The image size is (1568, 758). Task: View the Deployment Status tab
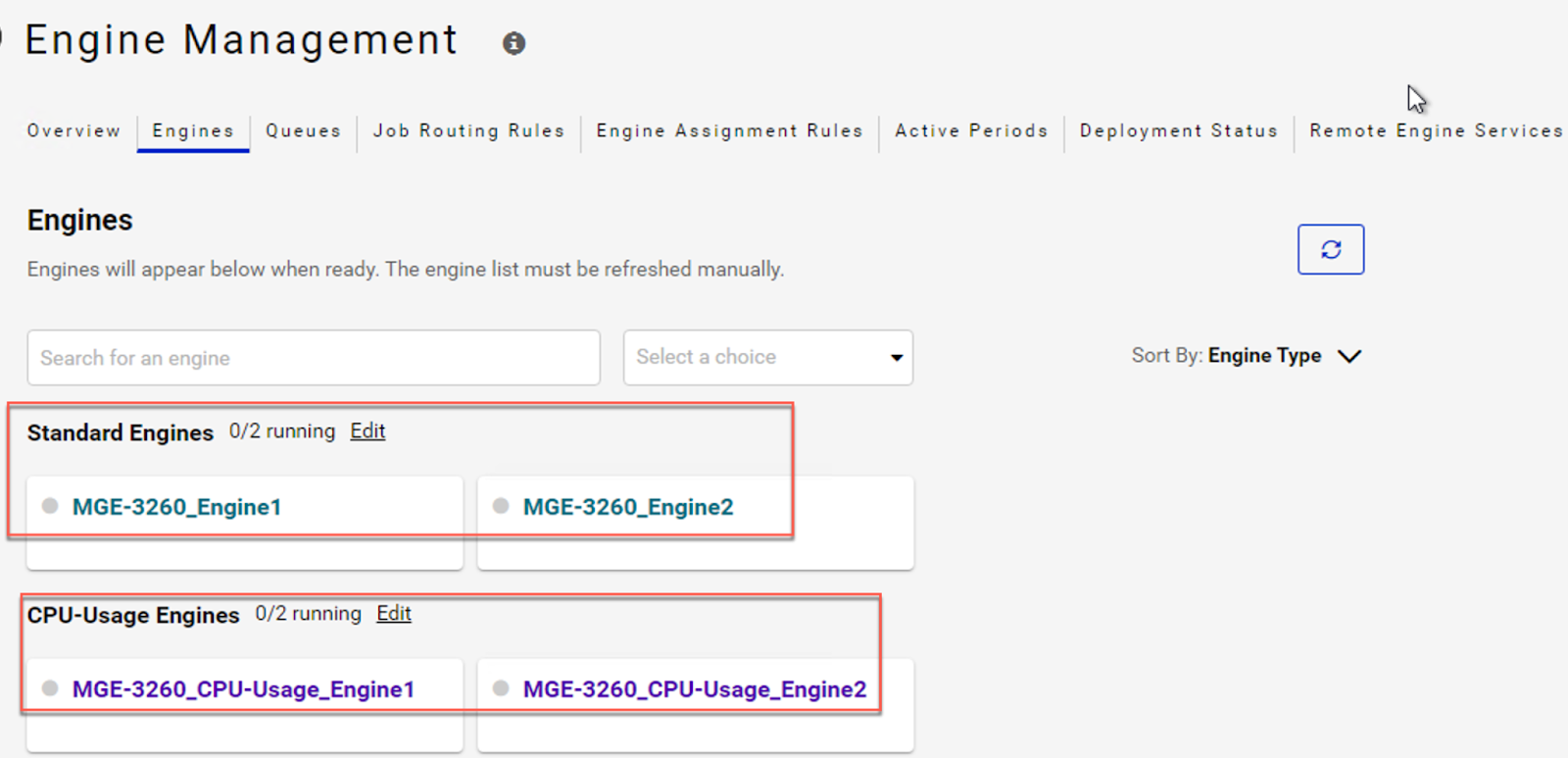tap(1179, 130)
